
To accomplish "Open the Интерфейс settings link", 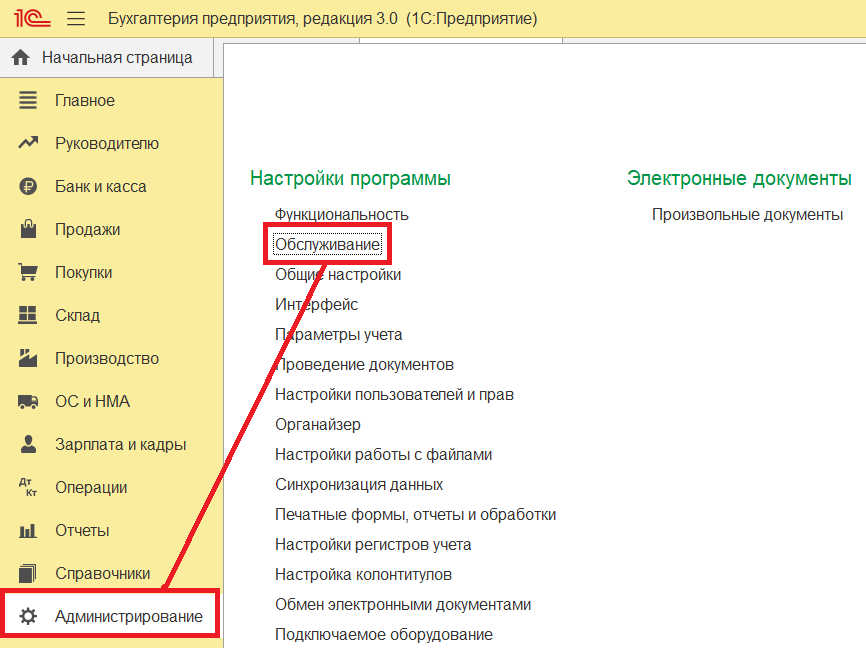I will 316,304.
